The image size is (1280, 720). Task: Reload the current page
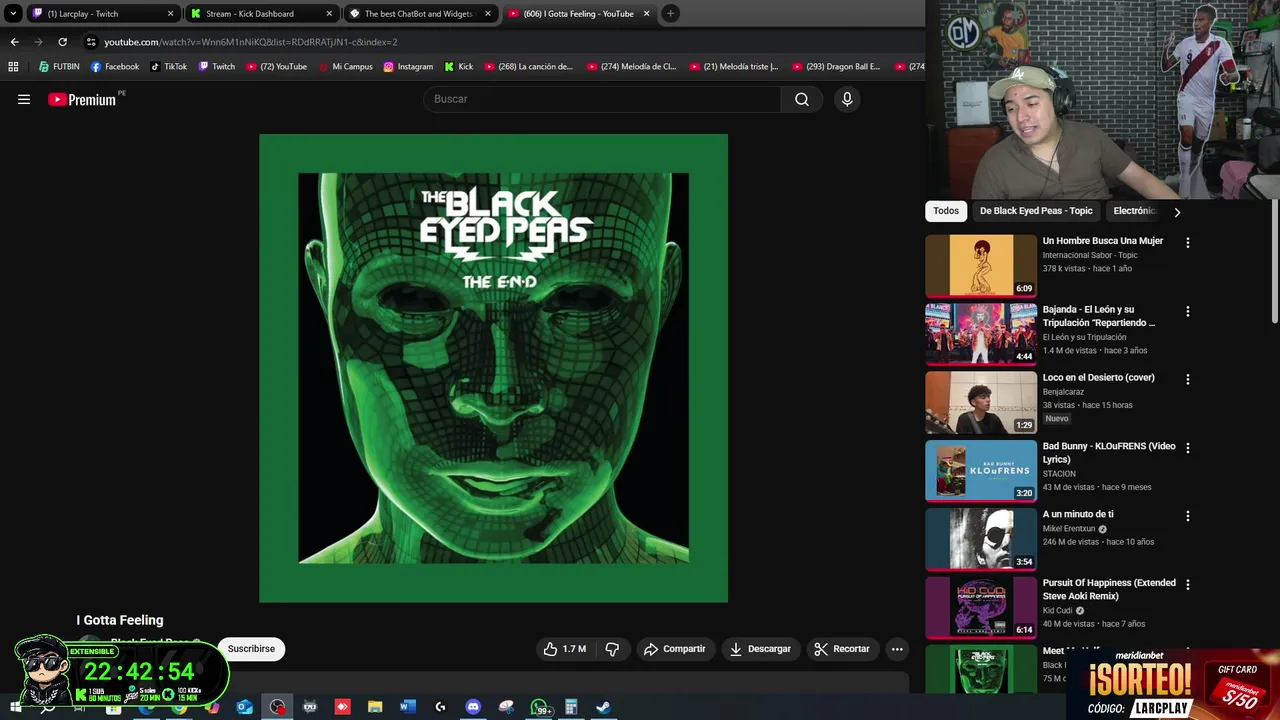(62, 42)
